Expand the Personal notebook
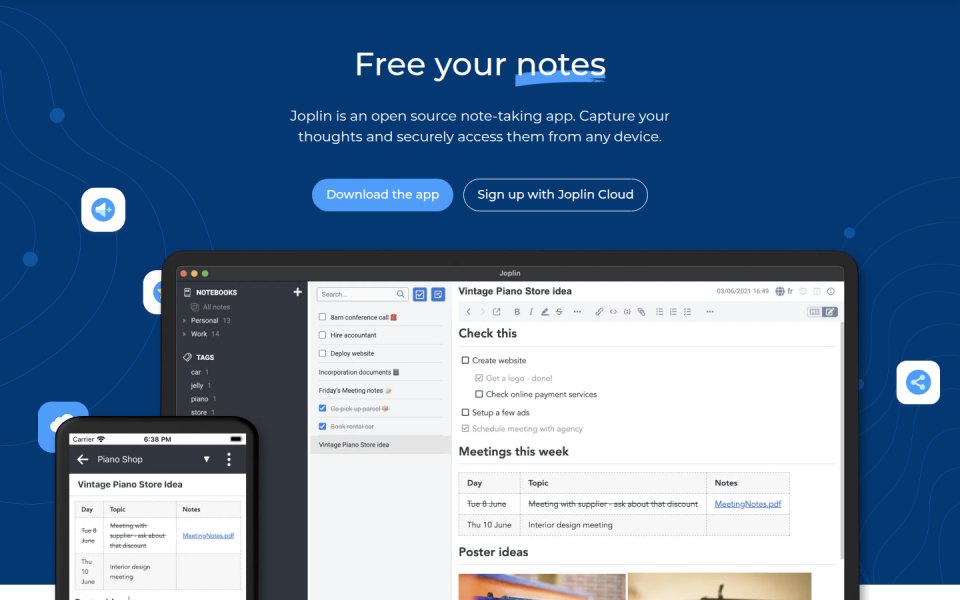The image size is (960, 600). 184,320
